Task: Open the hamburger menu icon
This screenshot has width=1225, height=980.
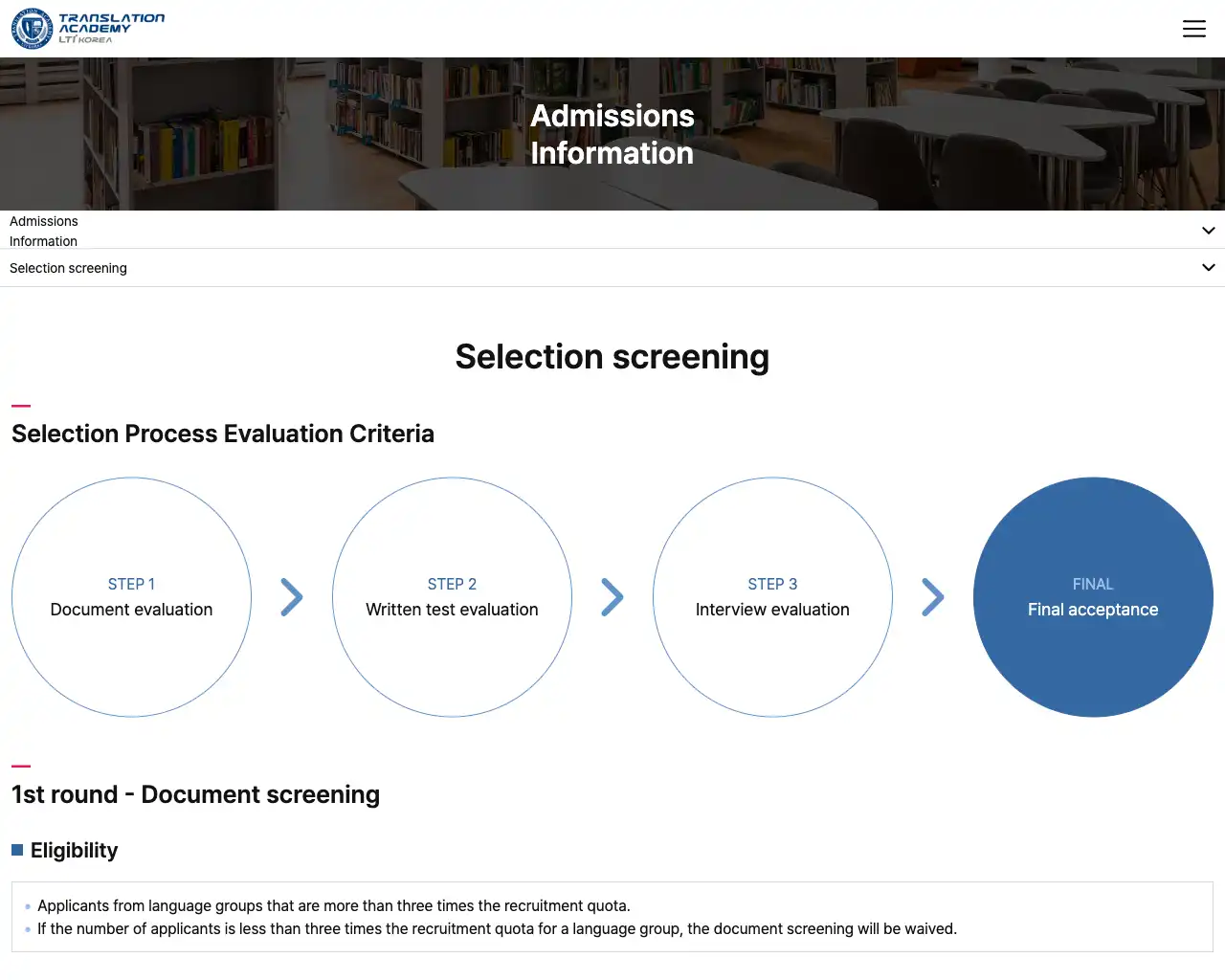Action: (x=1193, y=29)
